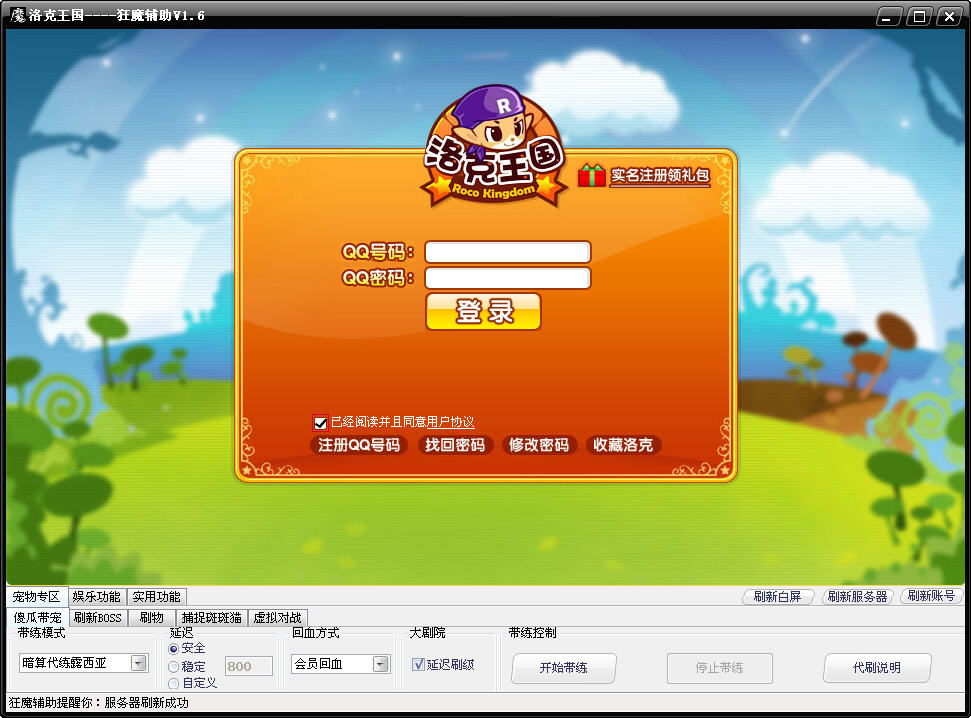971x718 pixels.
Task: Click the delay value field showing 800
Action: click(249, 666)
